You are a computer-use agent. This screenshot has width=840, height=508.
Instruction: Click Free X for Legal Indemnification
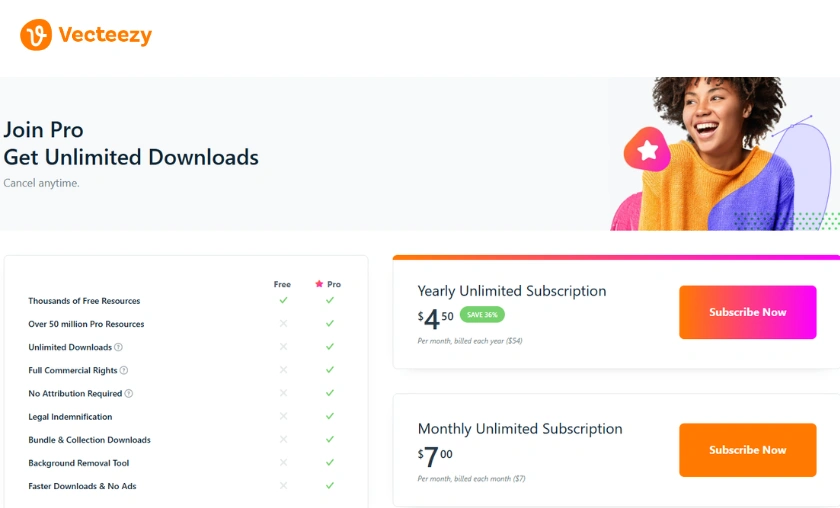click(283, 416)
